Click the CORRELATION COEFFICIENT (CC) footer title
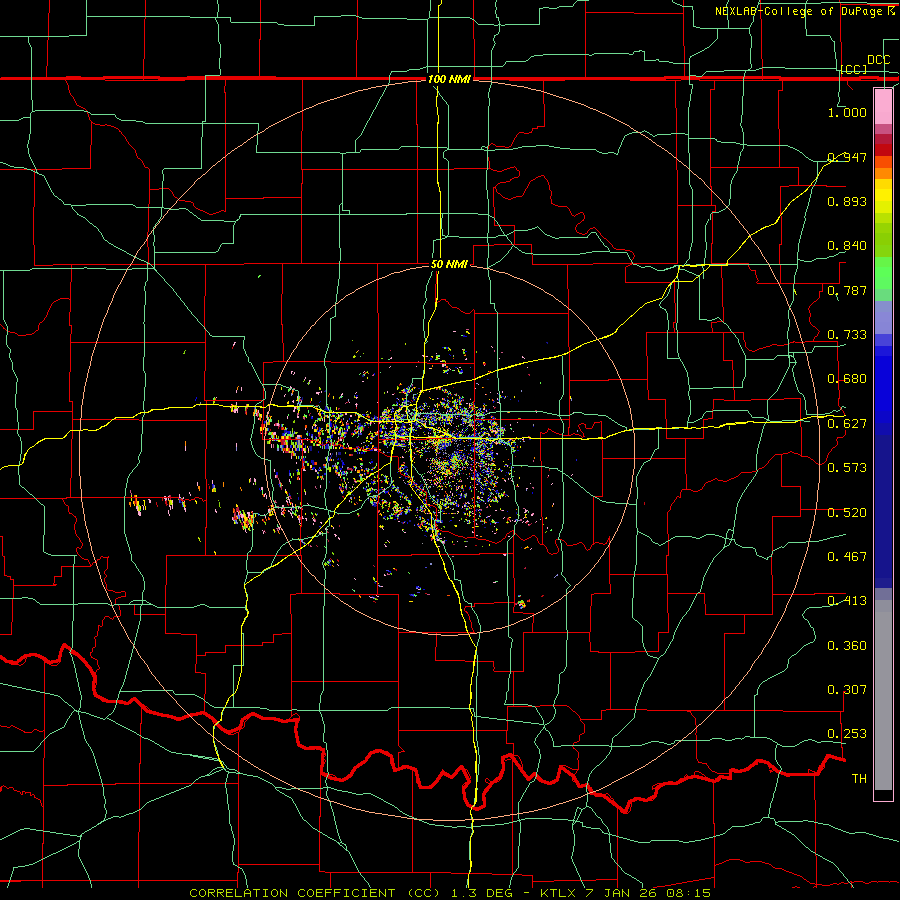Viewport: 900px width, 900px height. pos(315,893)
